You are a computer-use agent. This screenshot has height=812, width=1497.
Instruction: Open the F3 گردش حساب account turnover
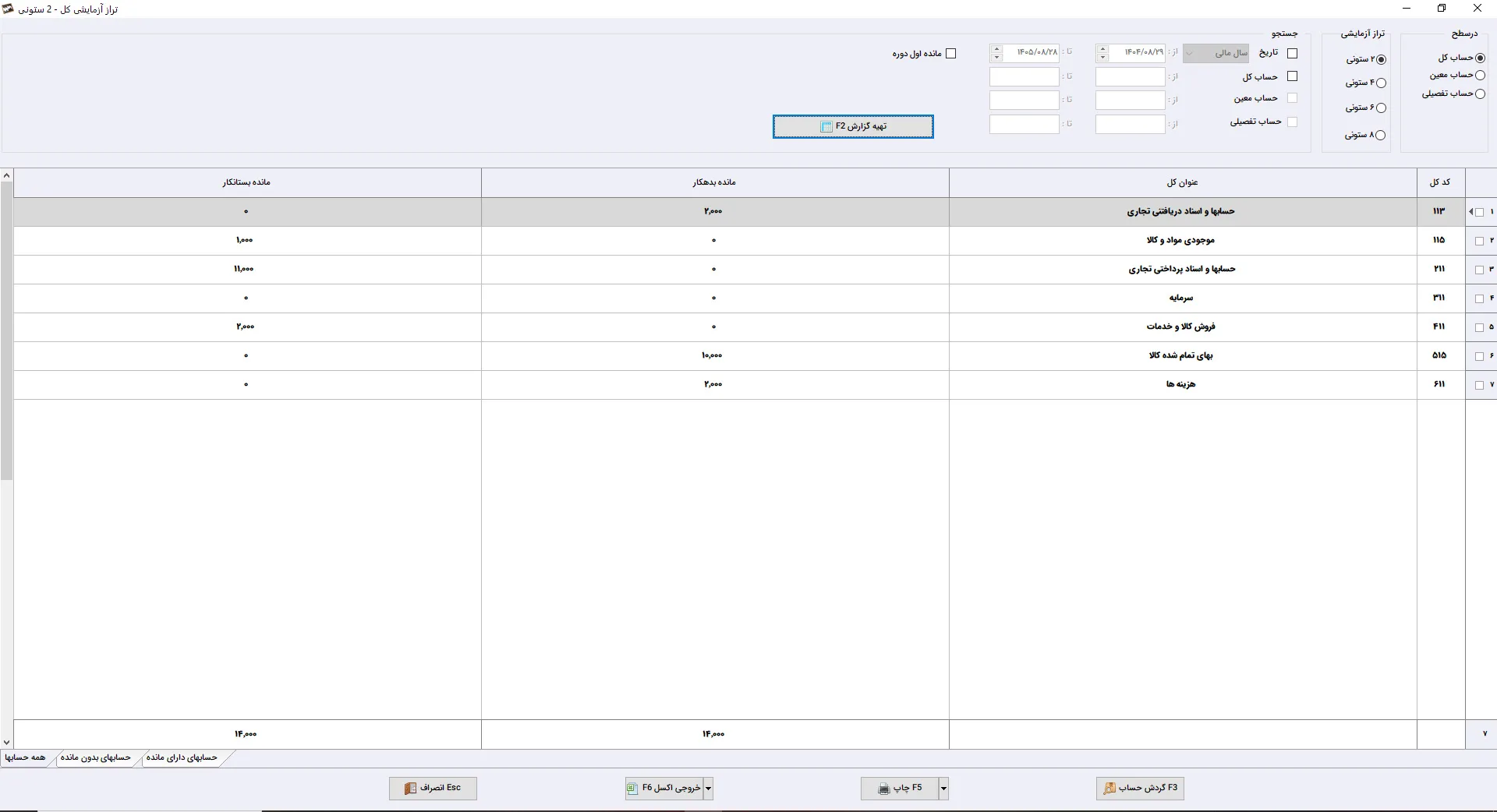(x=1140, y=788)
